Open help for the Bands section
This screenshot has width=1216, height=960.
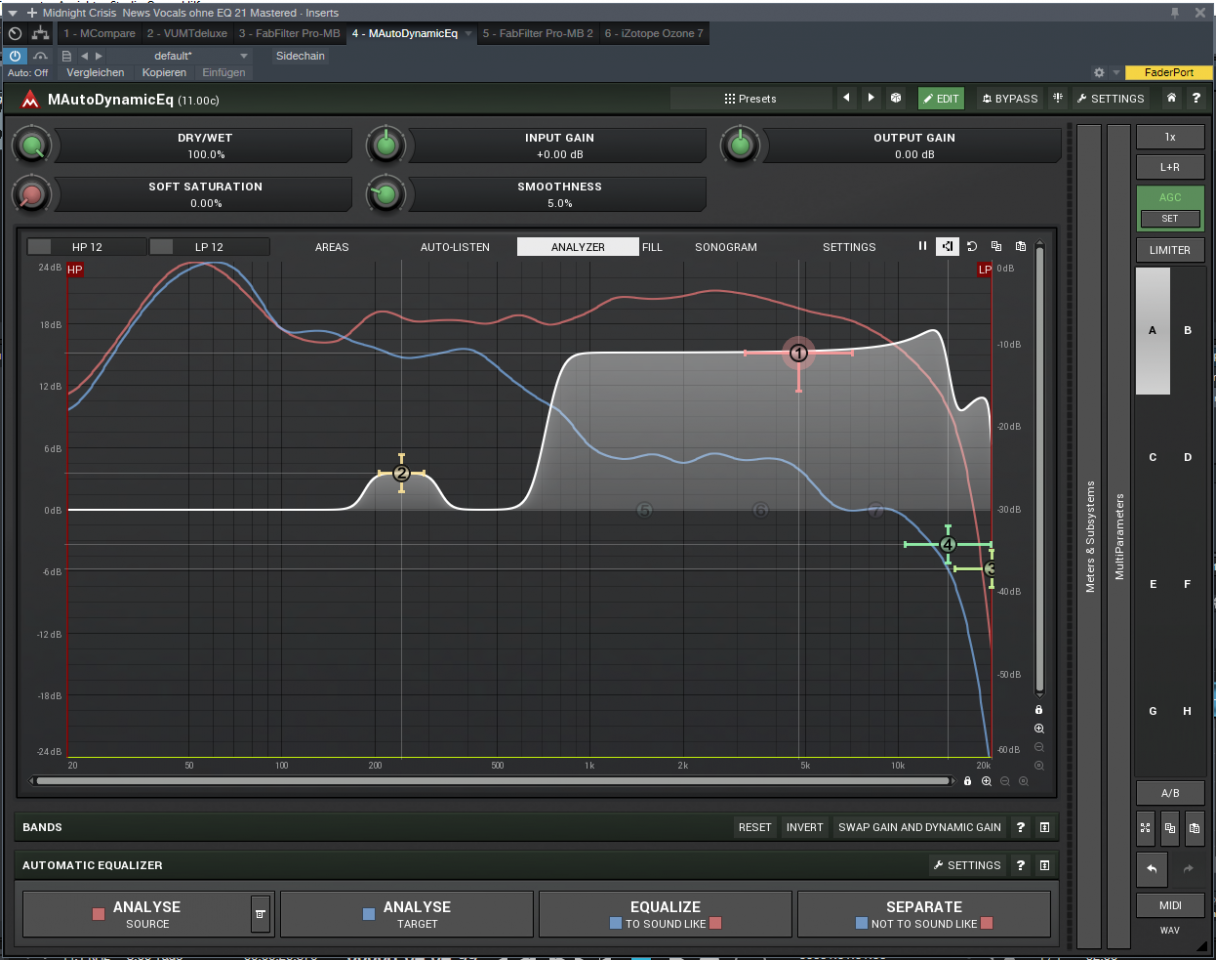point(1020,827)
